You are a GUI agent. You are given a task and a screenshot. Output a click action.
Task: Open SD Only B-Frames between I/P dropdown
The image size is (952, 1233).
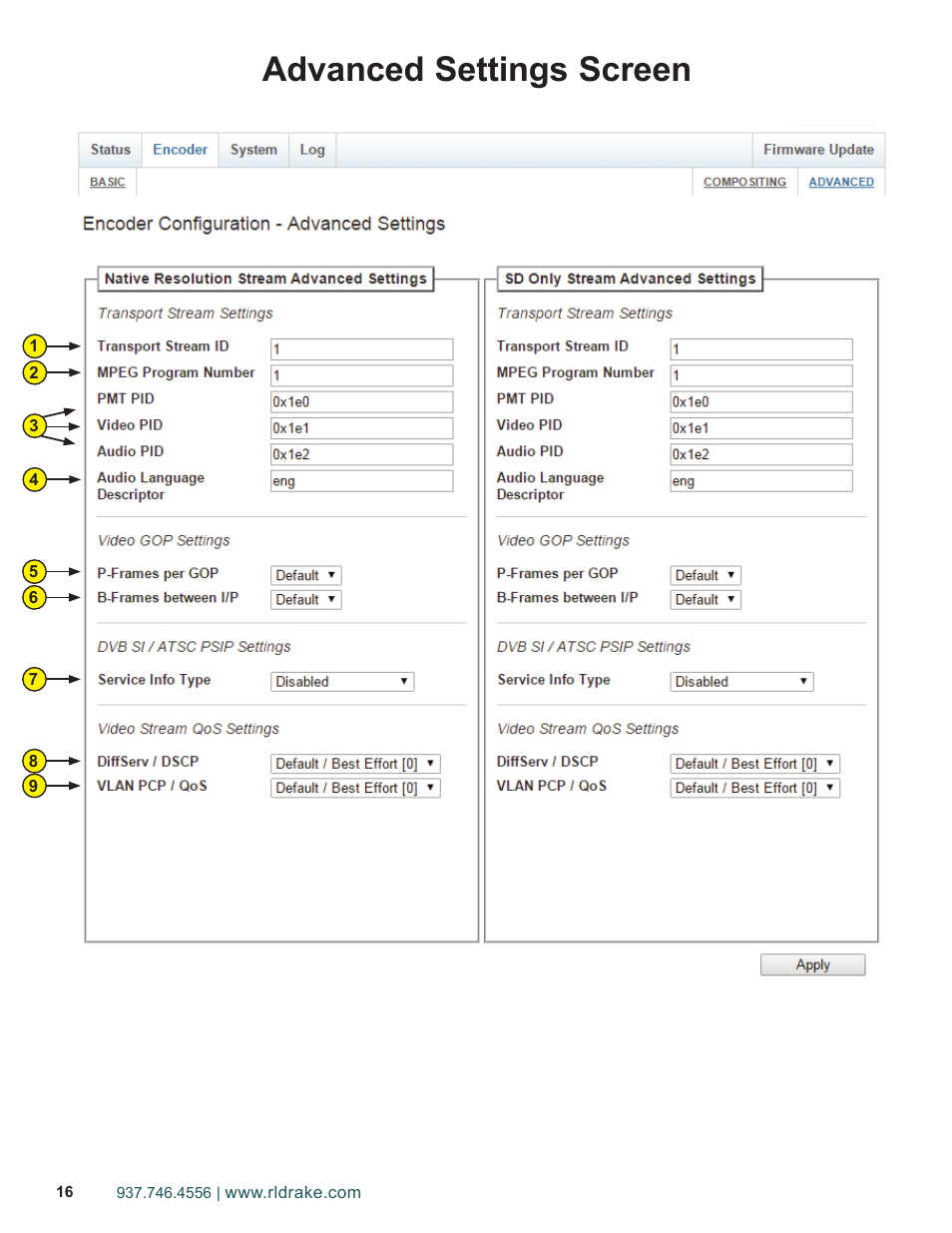pos(706,599)
